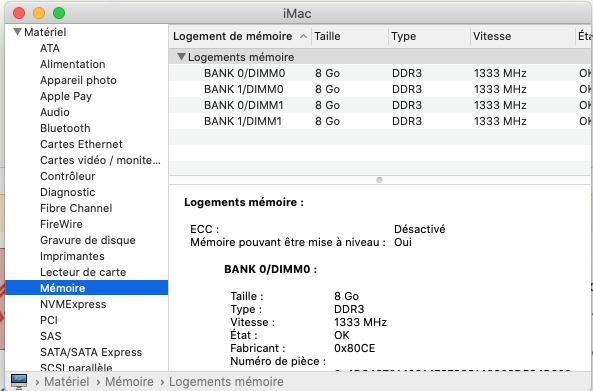The image size is (593, 391).
Task: Select ATA in the sidebar
Action: click(x=50, y=48)
